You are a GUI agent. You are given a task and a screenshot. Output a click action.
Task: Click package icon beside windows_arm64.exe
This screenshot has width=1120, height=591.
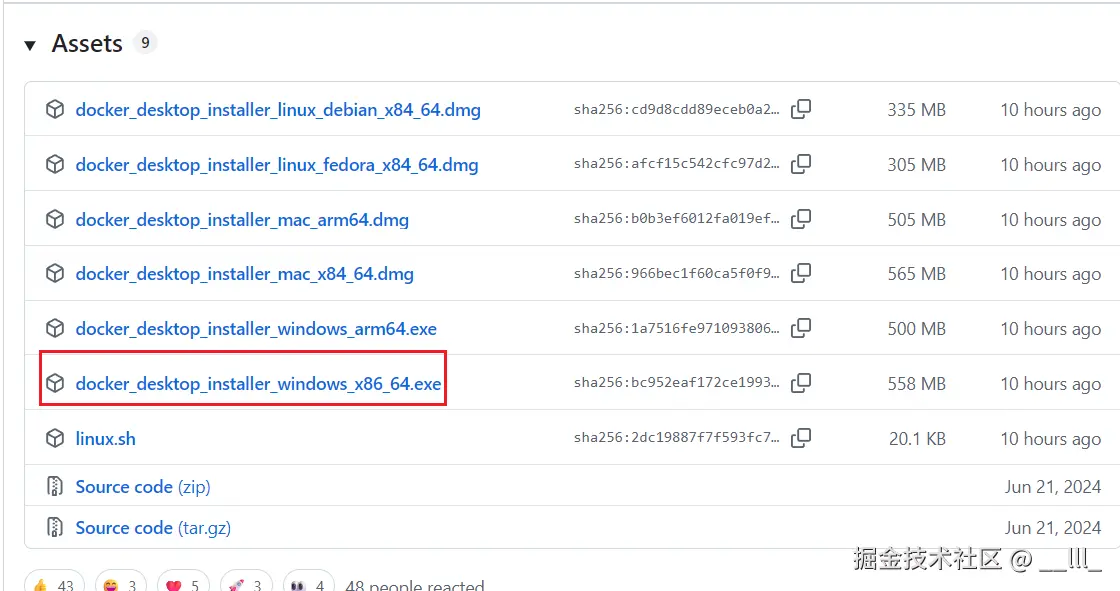pyautogui.click(x=55, y=329)
